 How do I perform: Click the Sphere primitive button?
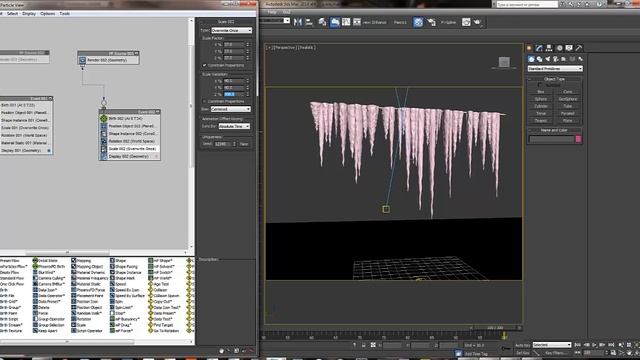541,99
